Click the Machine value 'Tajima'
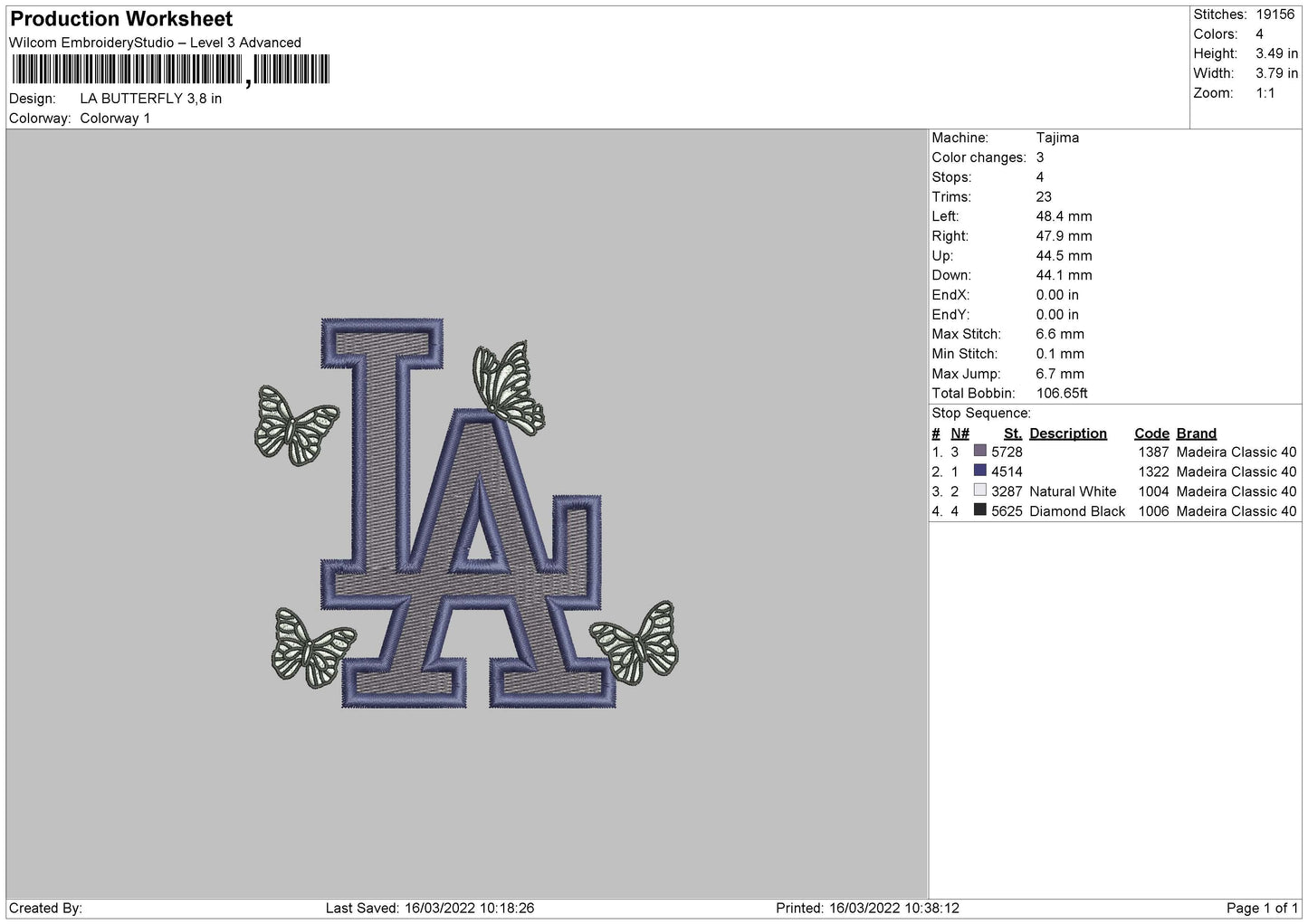This screenshot has height=924, width=1308. 1057,138
